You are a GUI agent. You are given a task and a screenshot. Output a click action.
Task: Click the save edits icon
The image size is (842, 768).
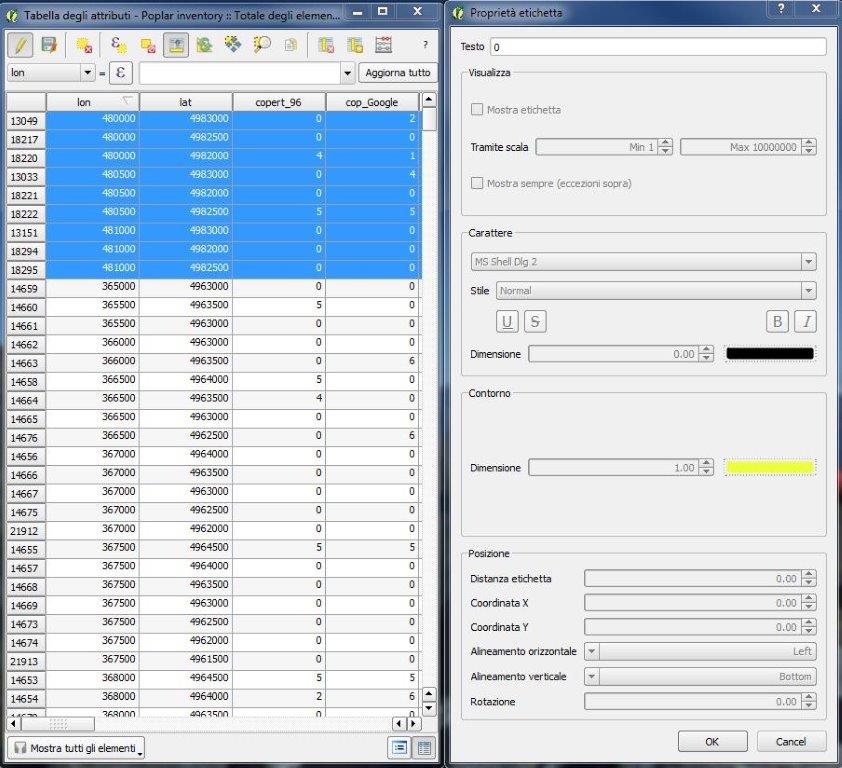[x=50, y=45]
